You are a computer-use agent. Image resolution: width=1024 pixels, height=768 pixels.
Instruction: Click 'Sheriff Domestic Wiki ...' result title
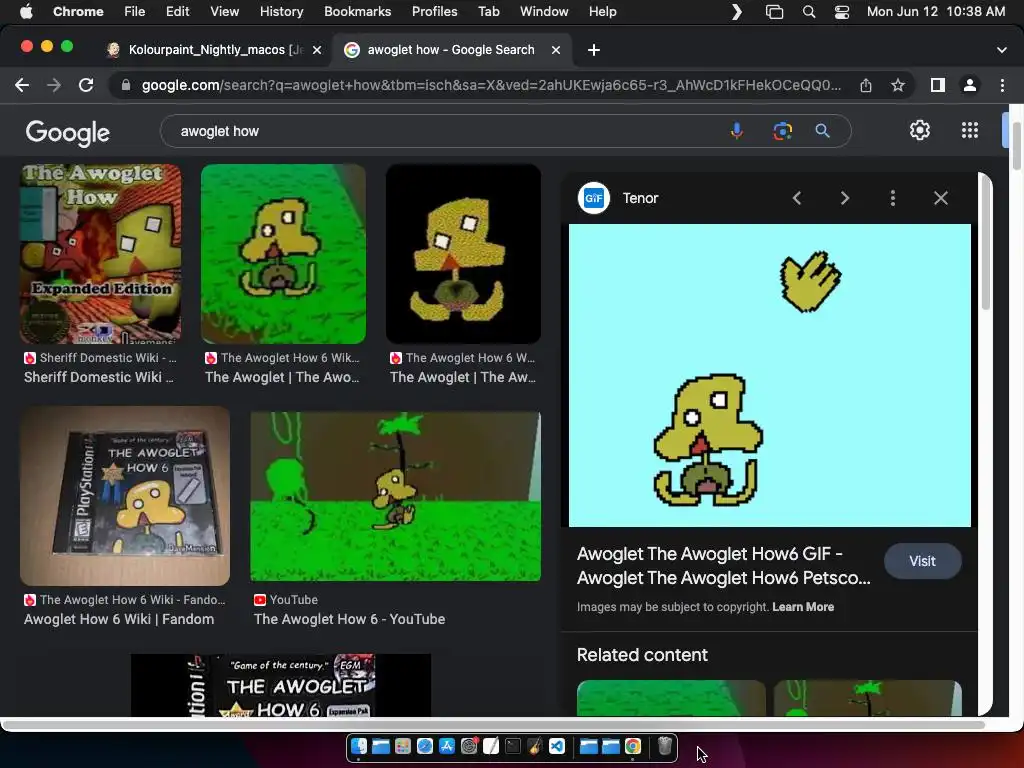click(x=99, y=377)
